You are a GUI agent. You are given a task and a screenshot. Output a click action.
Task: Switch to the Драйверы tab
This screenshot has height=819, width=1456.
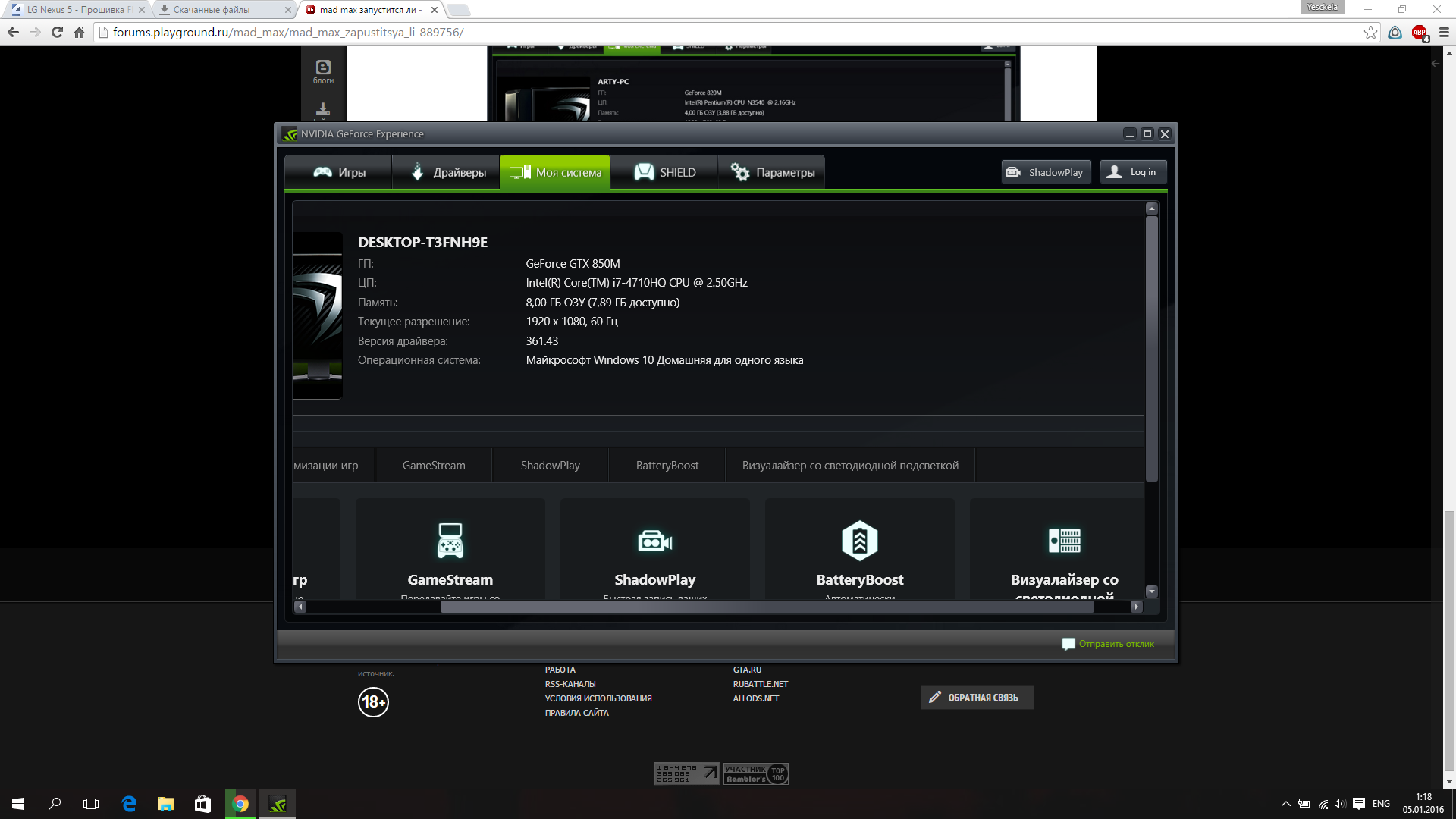pos(447,172)
